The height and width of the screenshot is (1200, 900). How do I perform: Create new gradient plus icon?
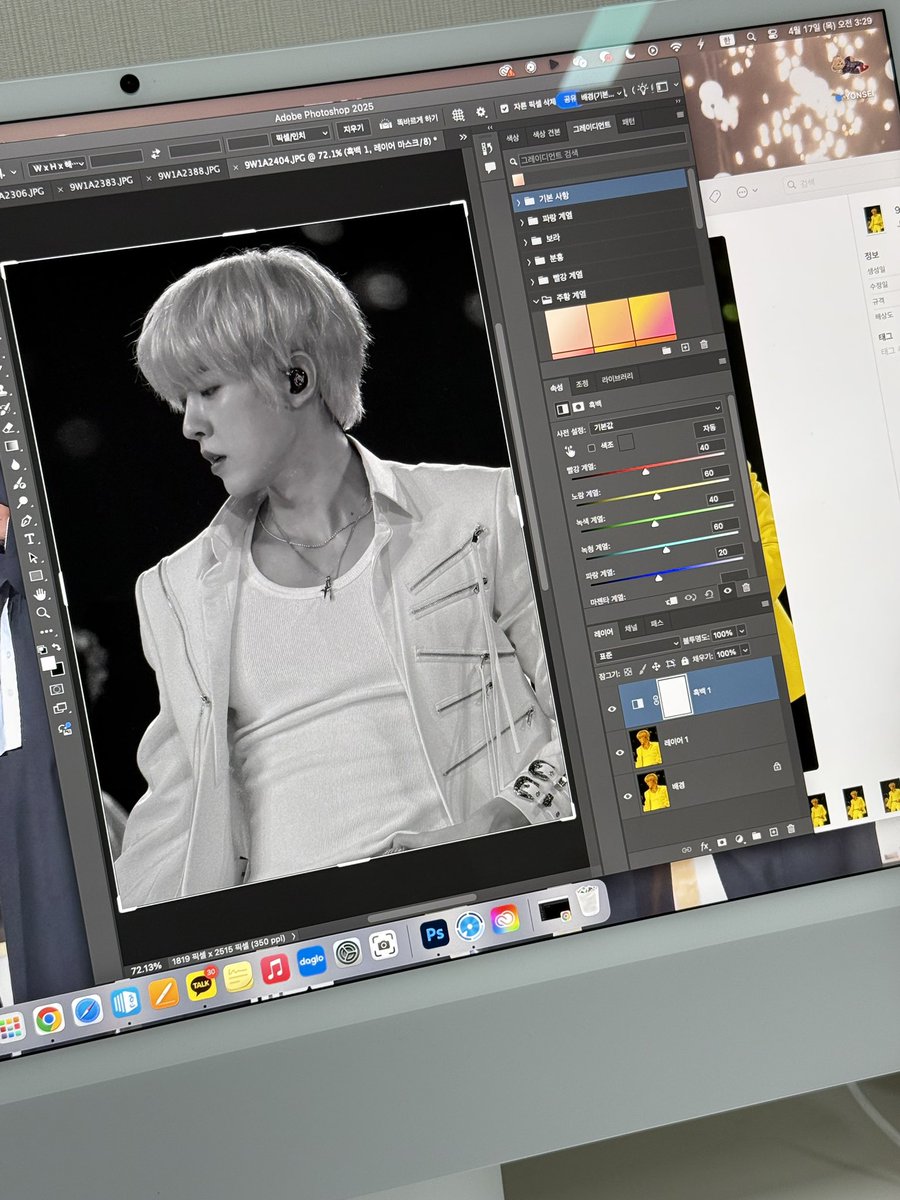tap(685, 347)
